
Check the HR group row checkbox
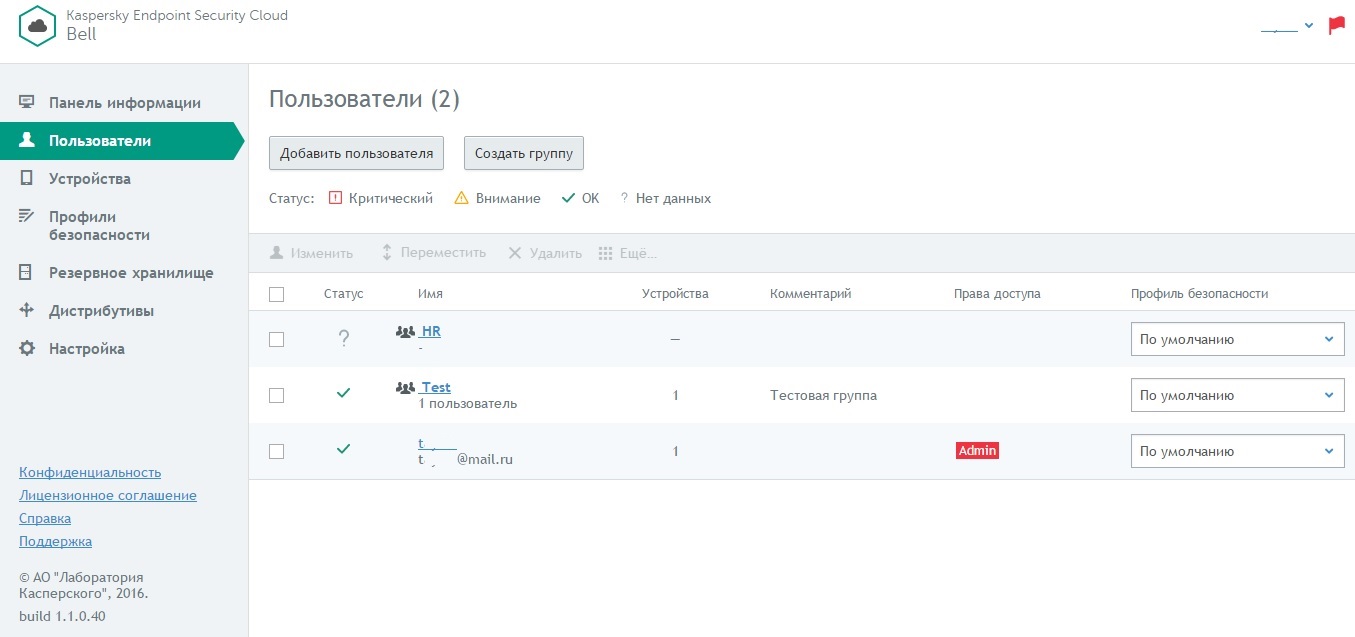pyautogui.click(x=277, y=339)
